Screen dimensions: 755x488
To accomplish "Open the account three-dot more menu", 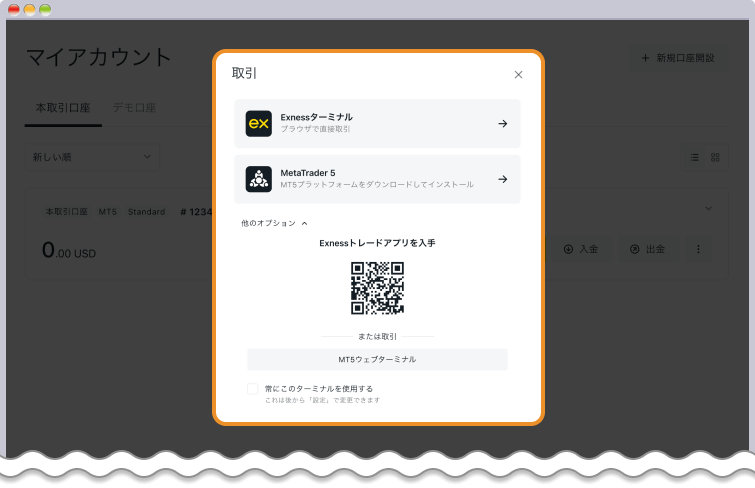I will 698,249.
